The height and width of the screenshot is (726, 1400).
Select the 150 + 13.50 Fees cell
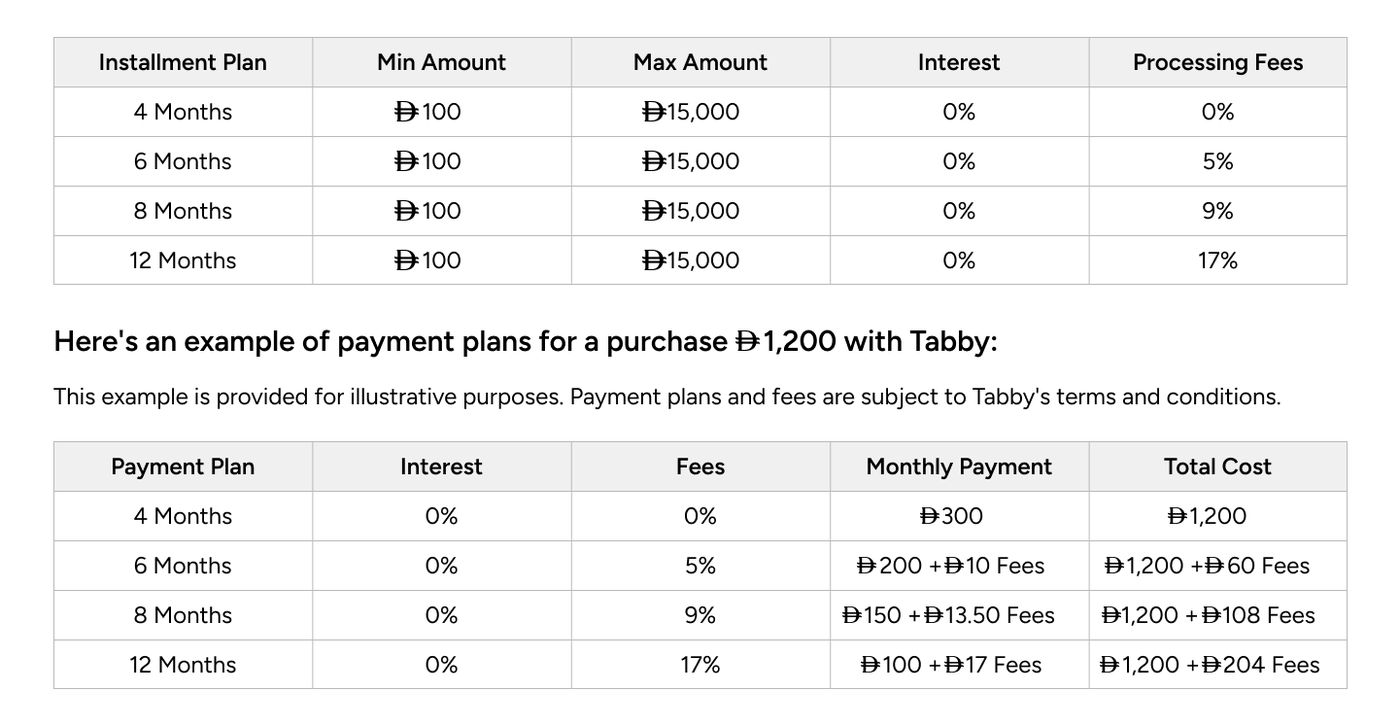coord(949,615)
